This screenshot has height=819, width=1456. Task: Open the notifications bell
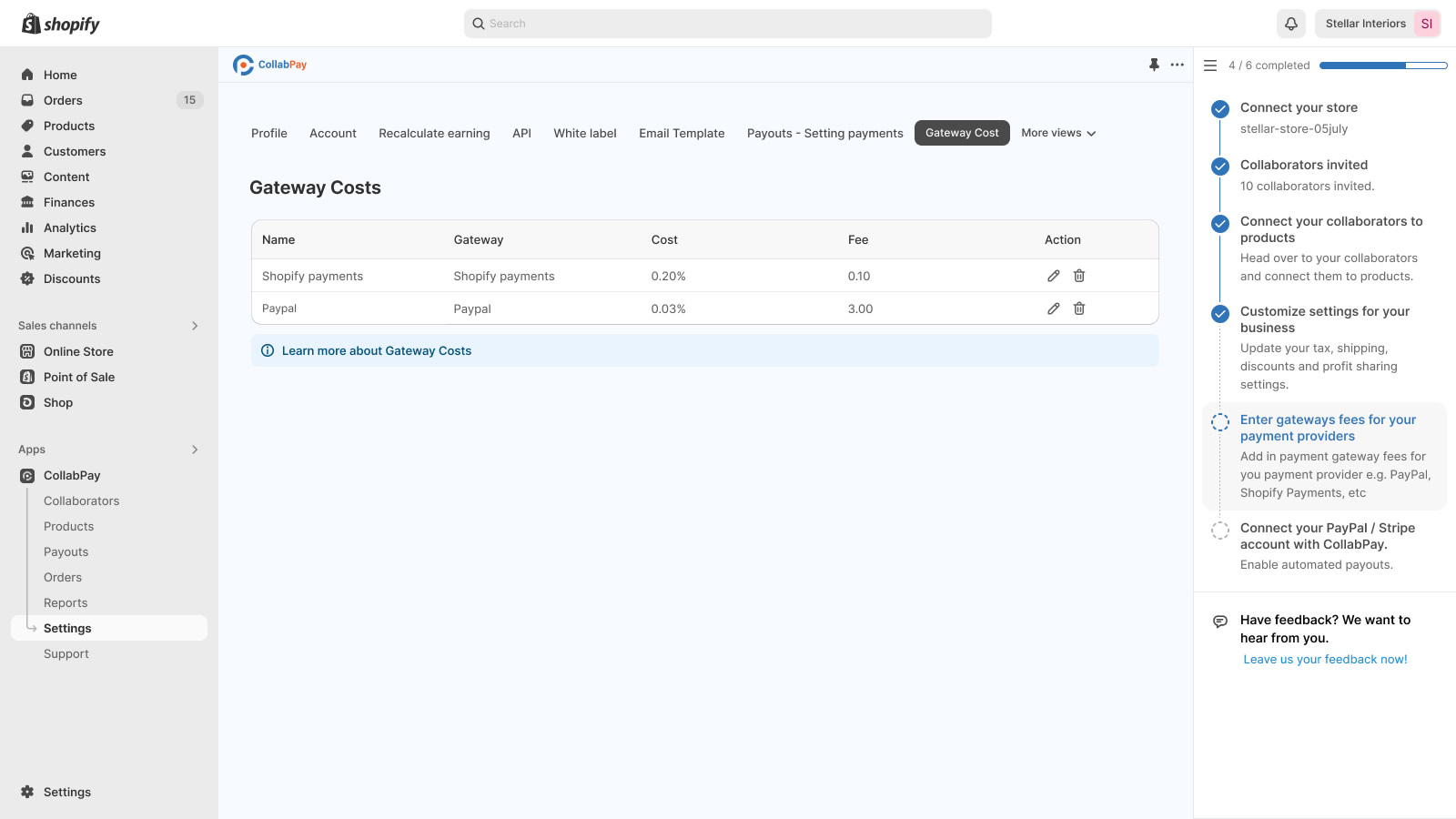[x=1291, y=24]
